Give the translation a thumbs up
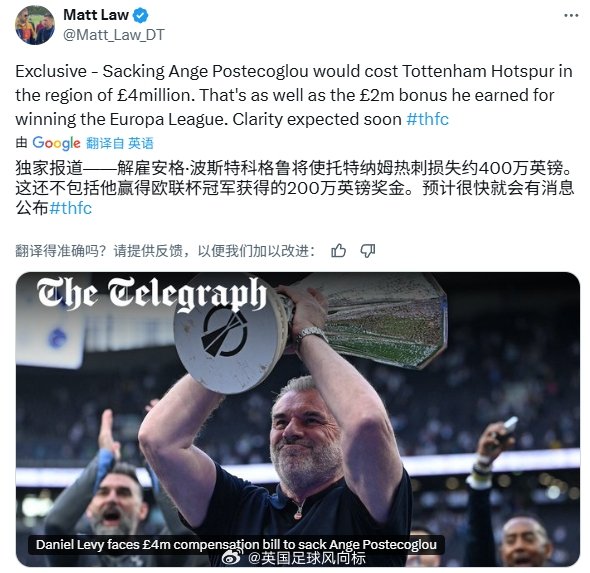Screen dimensions: 590x573 click(338, 251)
